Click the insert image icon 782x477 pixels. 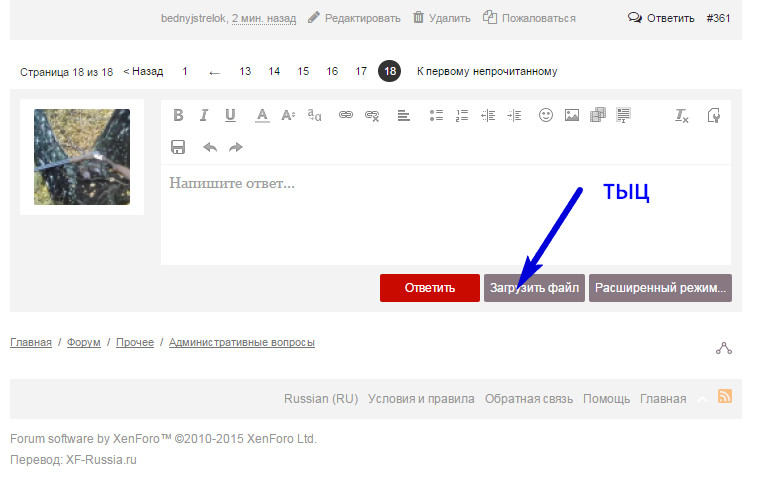pyautogui.click(x=572, y=115)
